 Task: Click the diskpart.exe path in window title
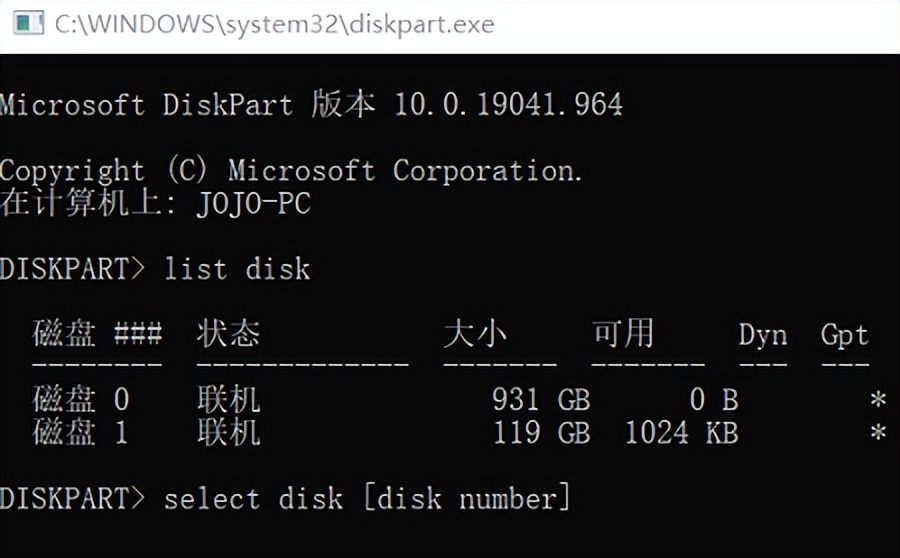coord(274,24)
